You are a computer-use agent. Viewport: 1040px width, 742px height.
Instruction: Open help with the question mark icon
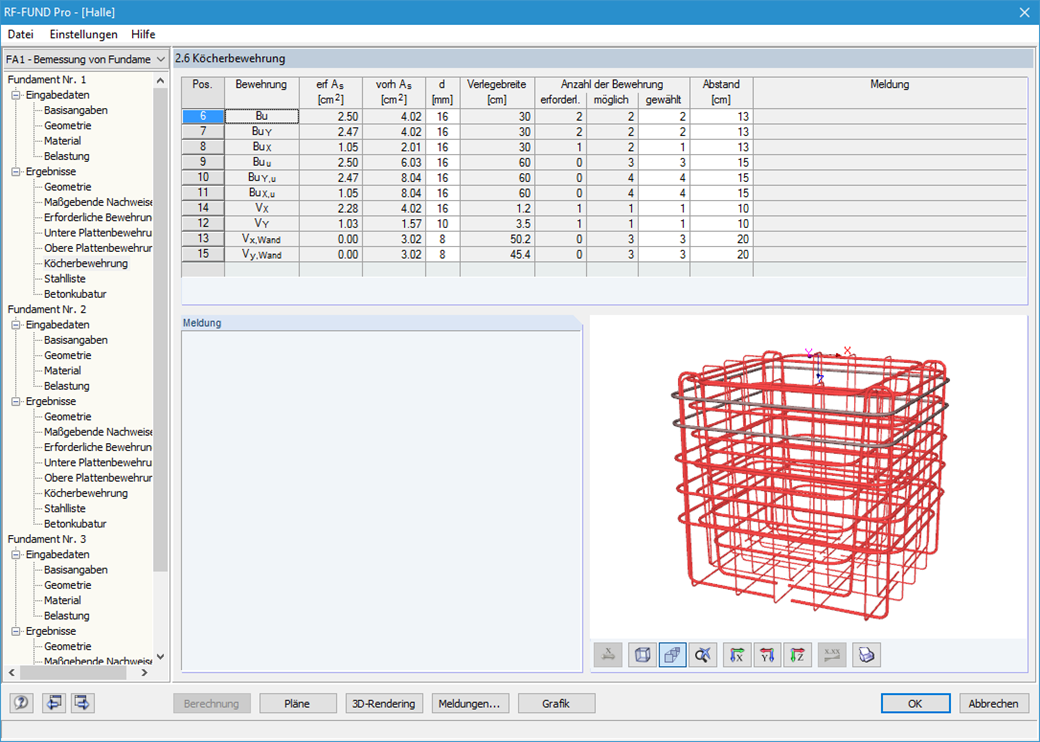21,702
